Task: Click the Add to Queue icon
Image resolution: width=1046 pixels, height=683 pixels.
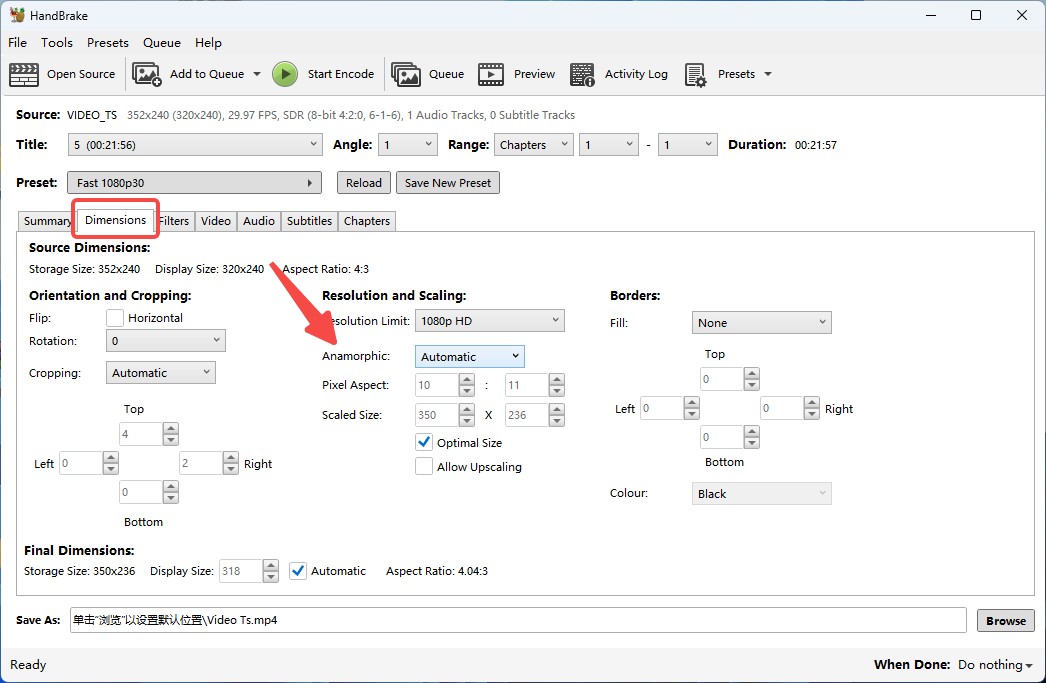Action: tap(147, 74)
